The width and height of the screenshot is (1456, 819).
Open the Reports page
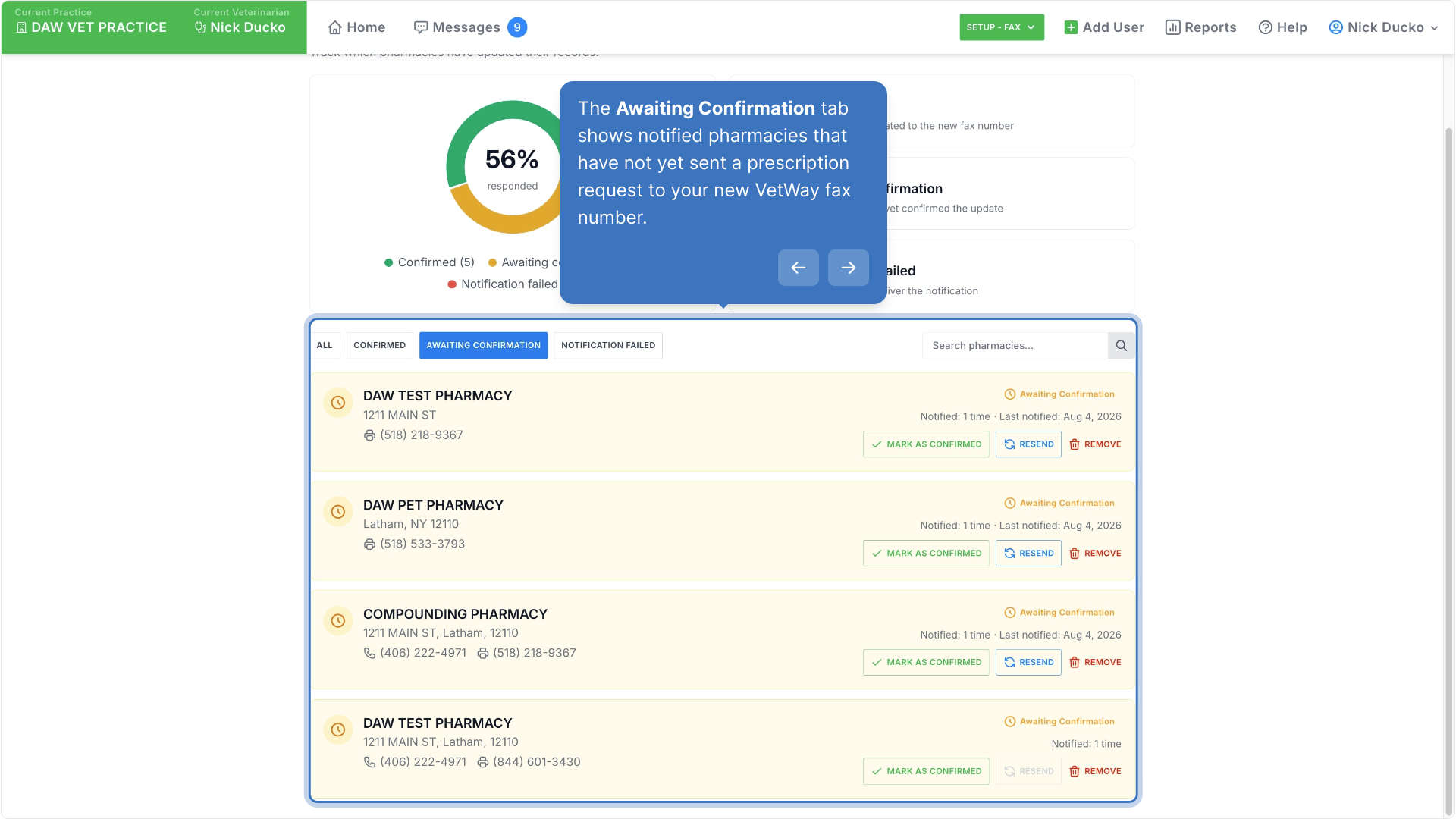(1200, 27)
